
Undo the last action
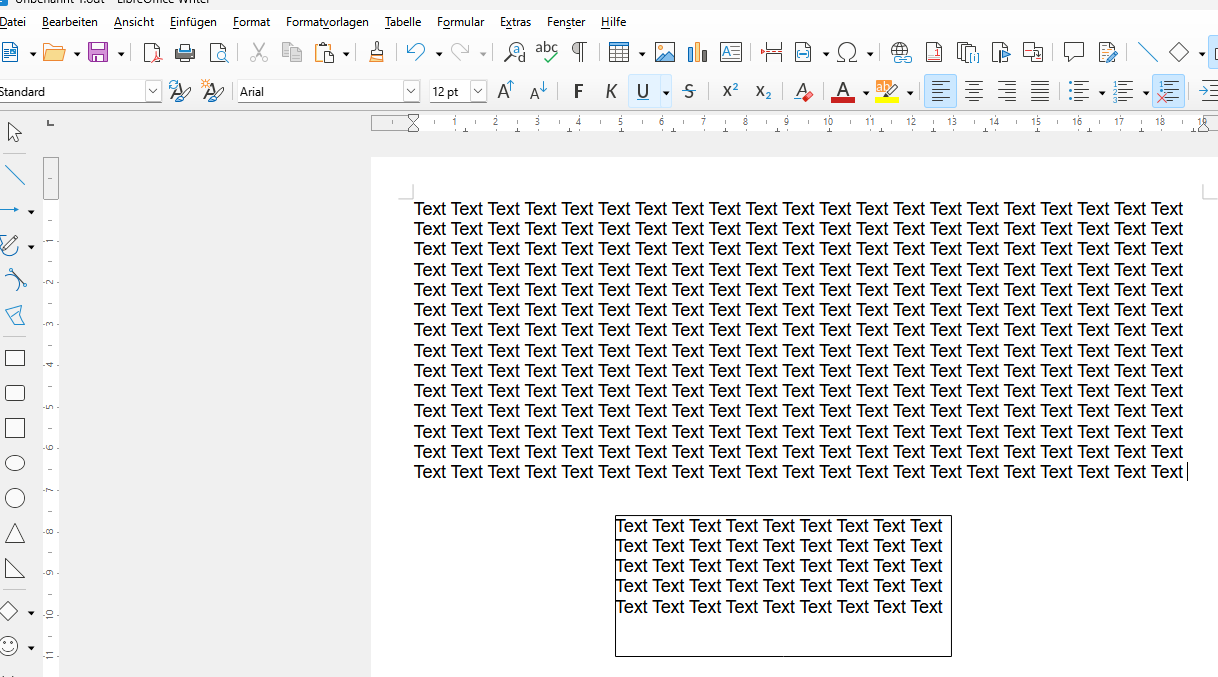tap(416, 52)
